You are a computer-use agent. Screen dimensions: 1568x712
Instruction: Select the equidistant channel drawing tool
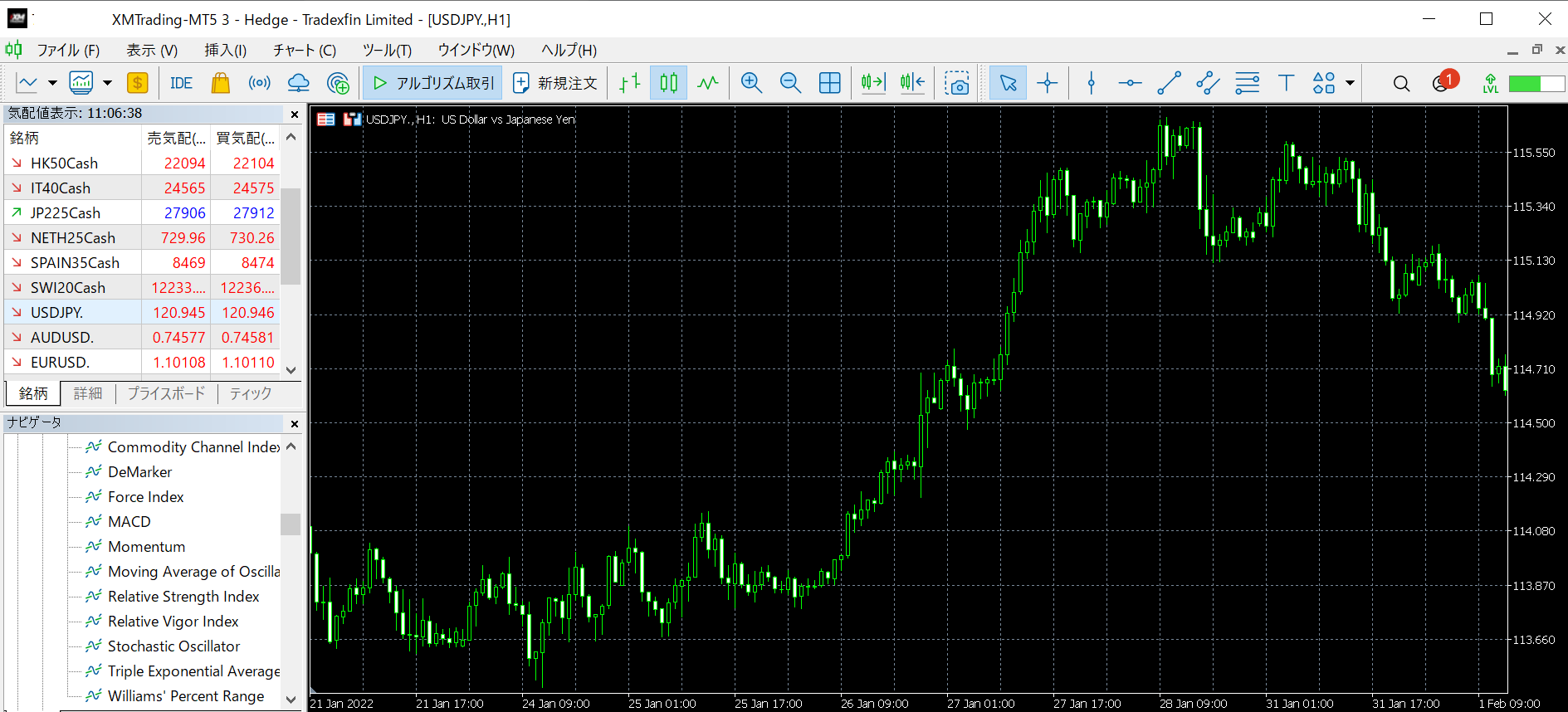coord(1208,83)
